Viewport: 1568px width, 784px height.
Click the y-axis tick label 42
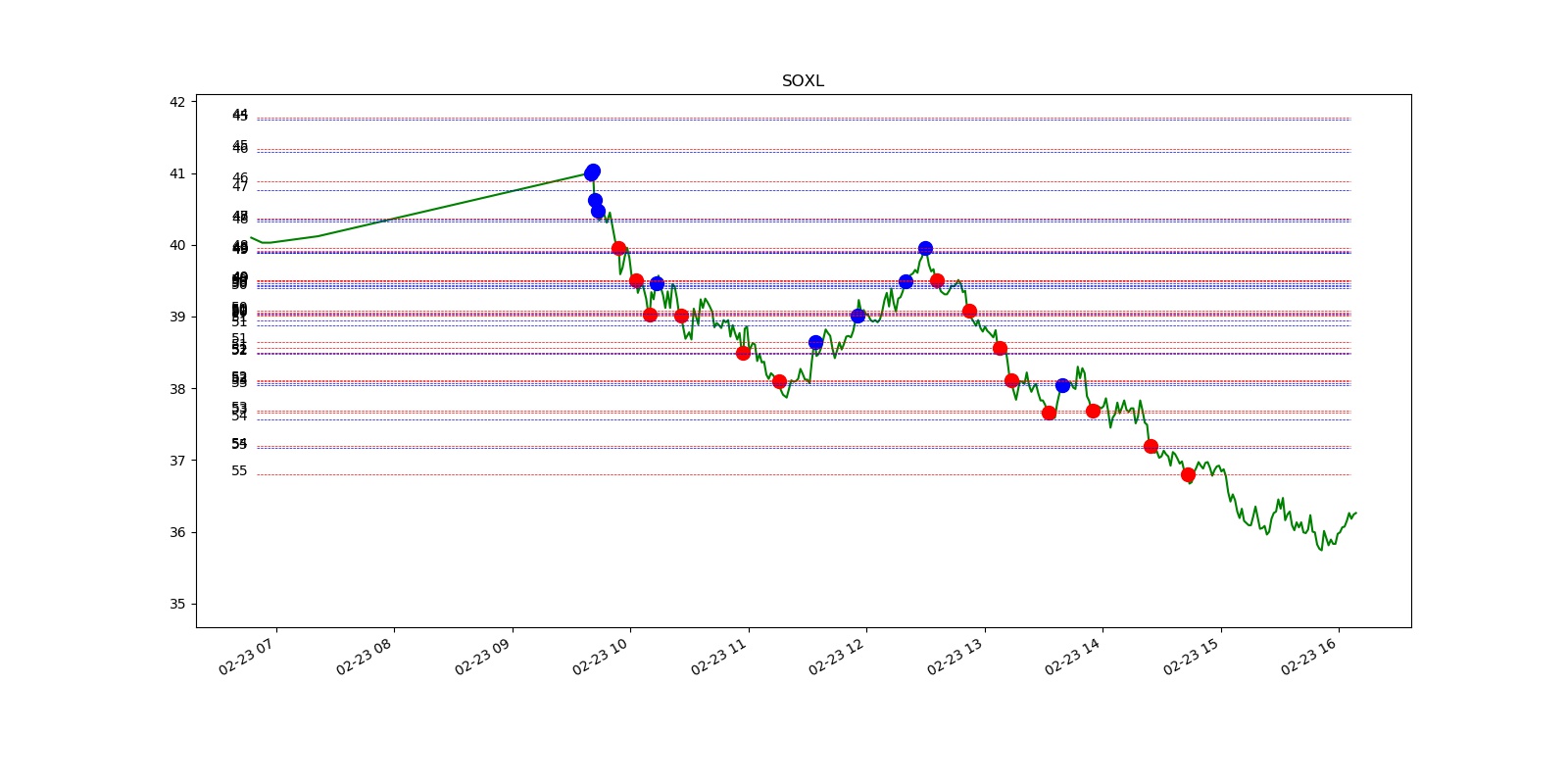coord(177,102)
